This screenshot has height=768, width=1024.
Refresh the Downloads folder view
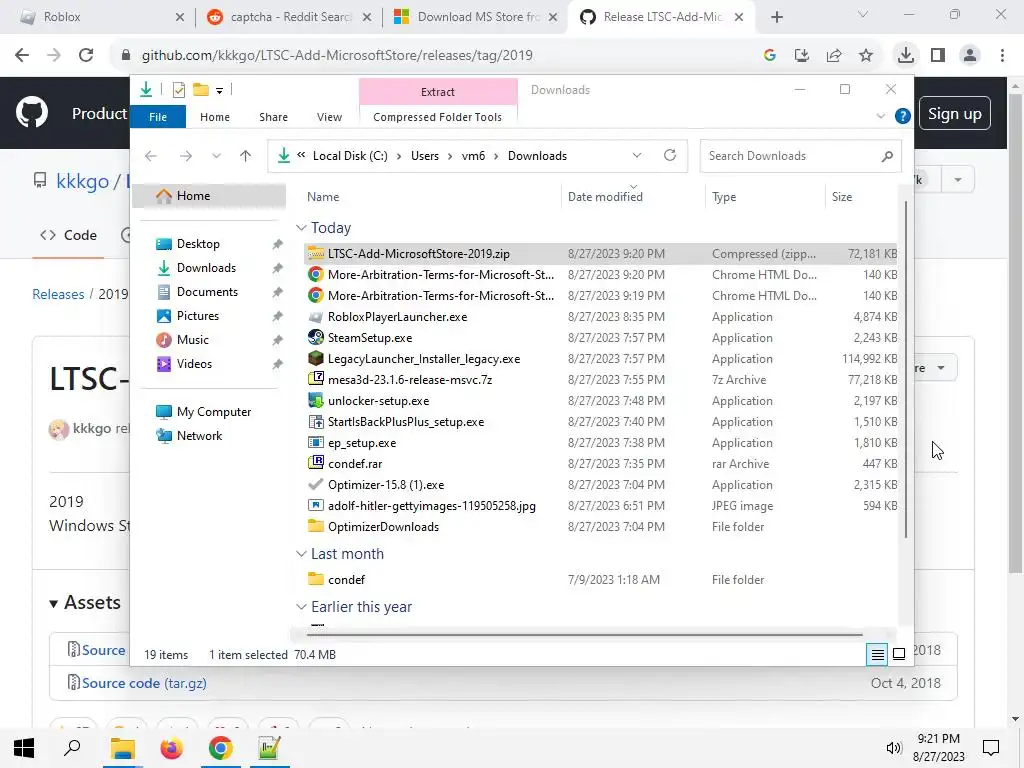tap(669, 155)
